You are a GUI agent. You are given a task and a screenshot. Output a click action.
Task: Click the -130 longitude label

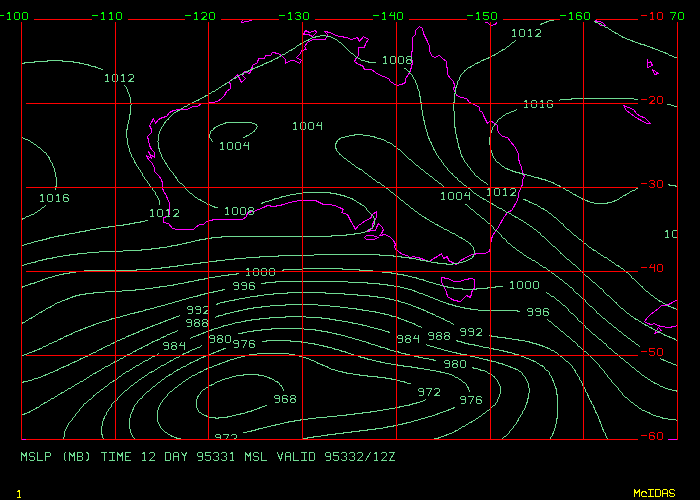tap(297, 16)
